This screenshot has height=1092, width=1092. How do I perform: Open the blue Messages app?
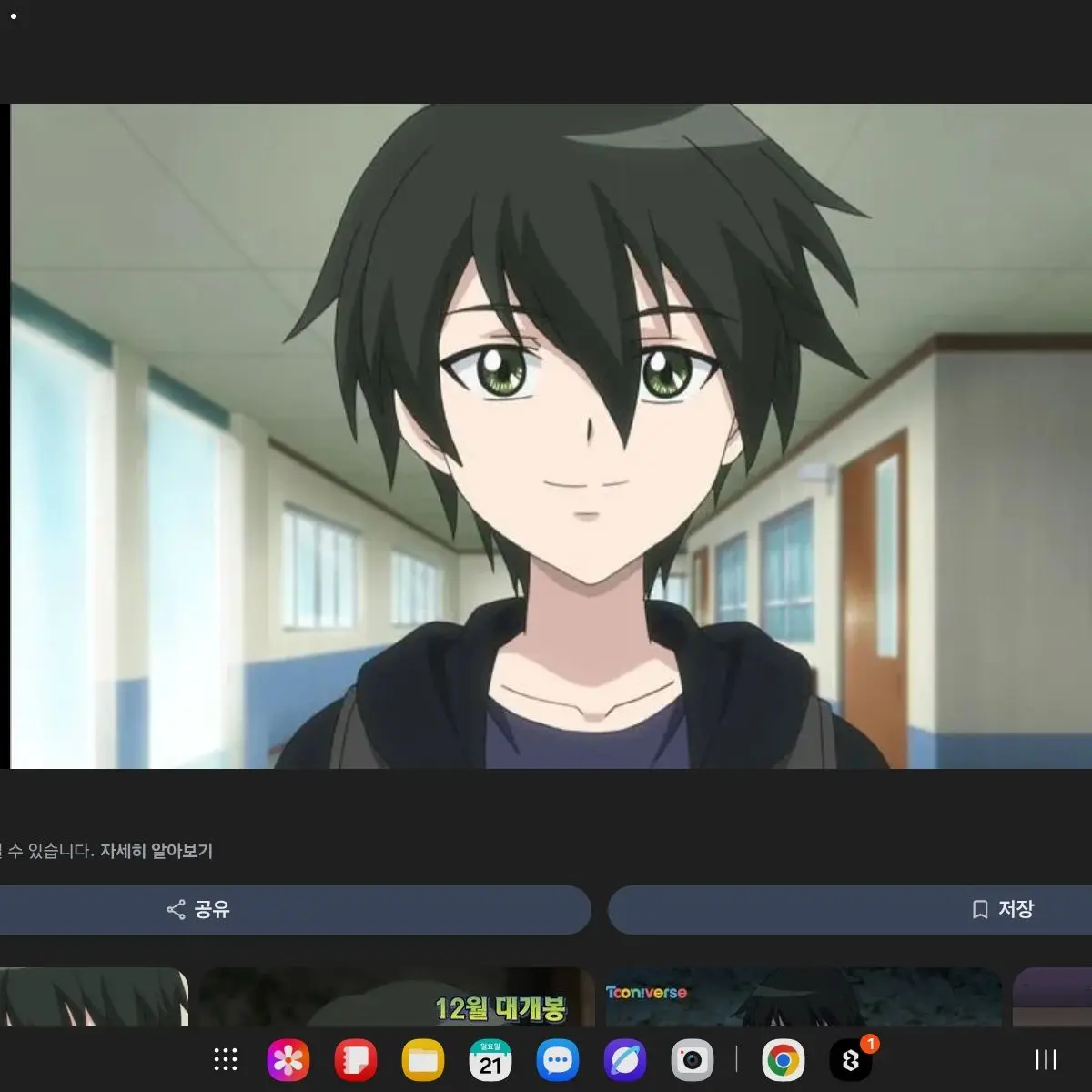coord(558,1060)
